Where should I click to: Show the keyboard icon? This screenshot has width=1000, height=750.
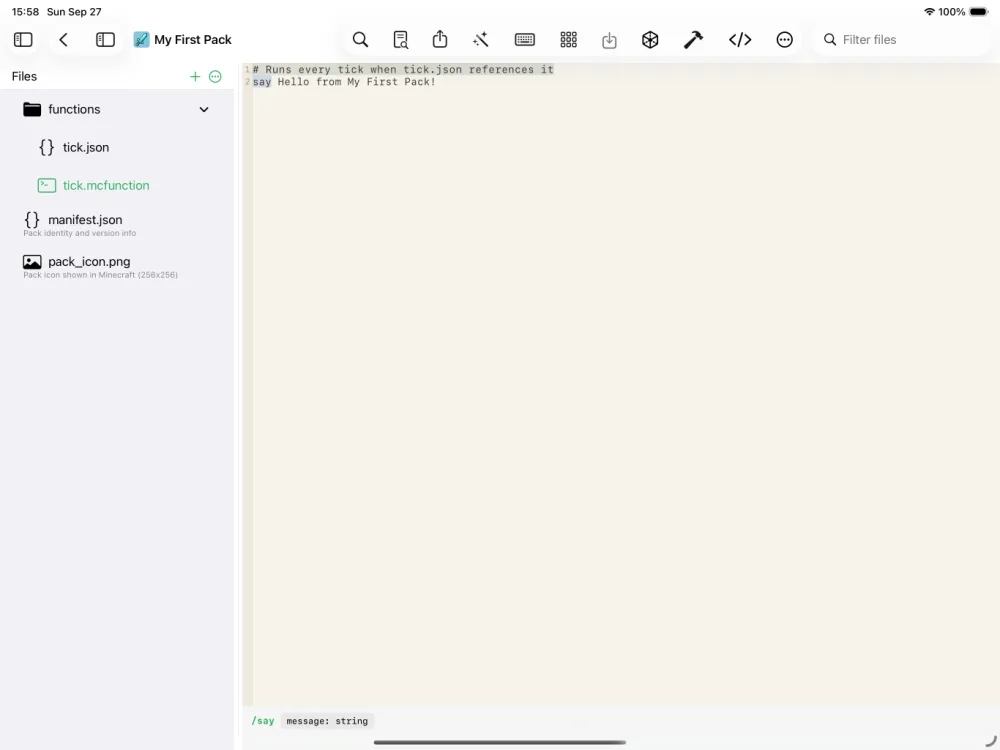525,40
